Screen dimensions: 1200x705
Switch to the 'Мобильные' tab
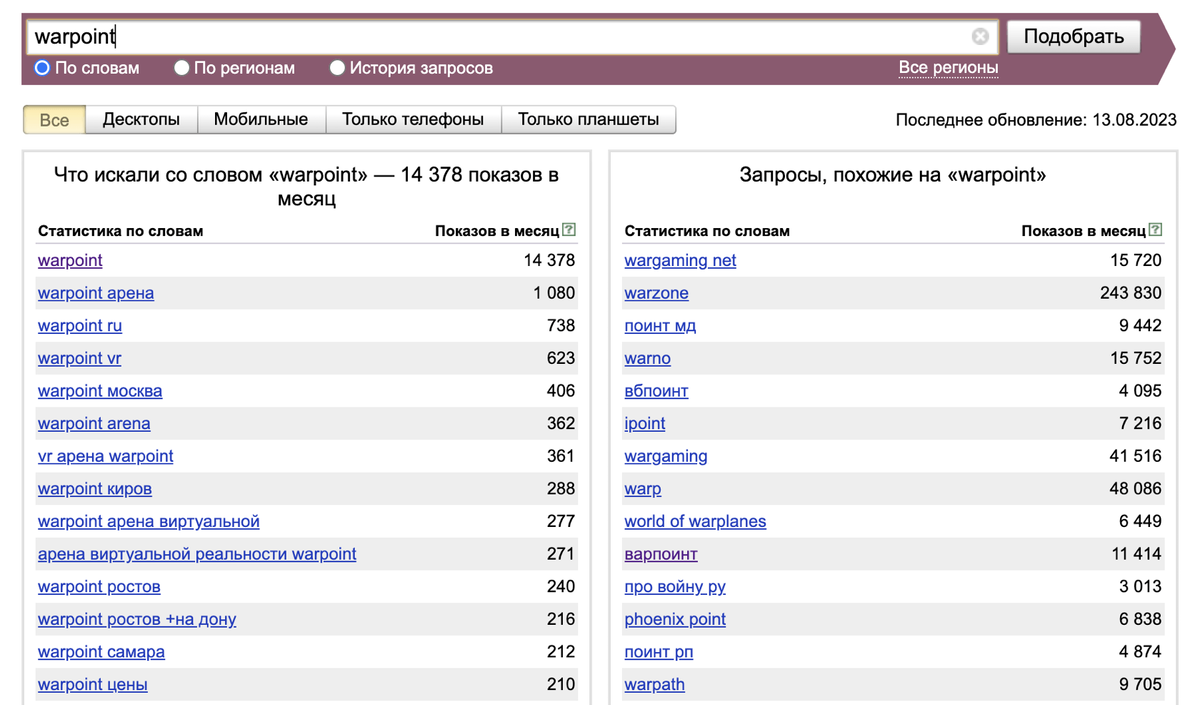(261, 119)
